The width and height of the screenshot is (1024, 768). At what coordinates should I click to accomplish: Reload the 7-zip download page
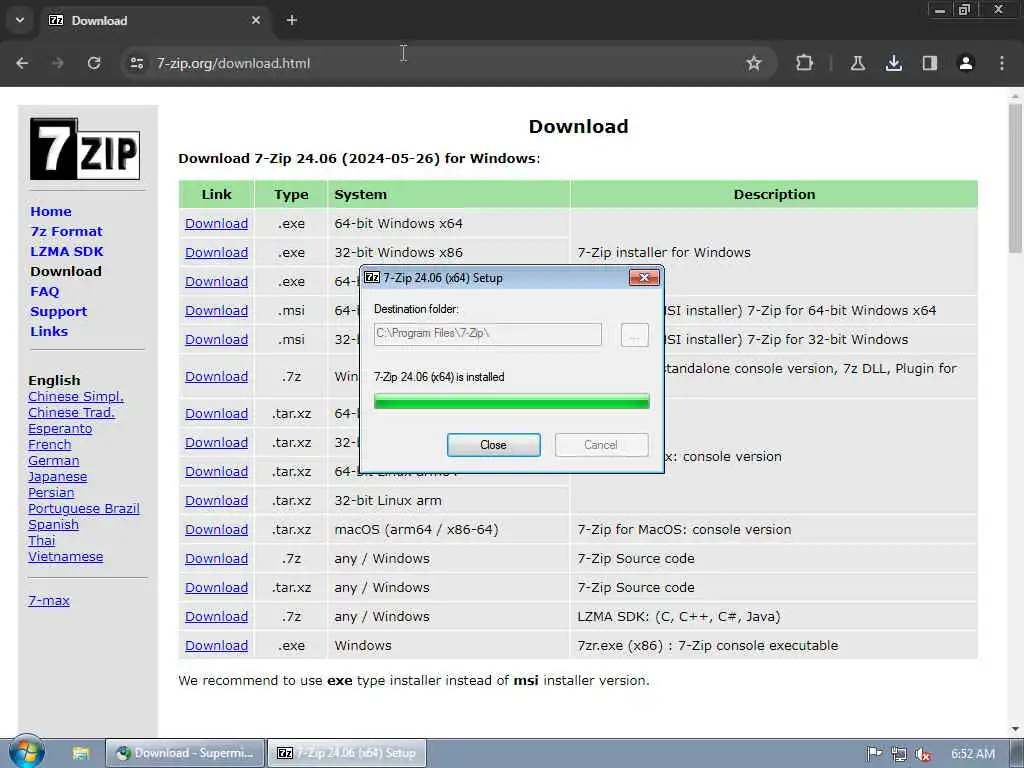[94, 63]
